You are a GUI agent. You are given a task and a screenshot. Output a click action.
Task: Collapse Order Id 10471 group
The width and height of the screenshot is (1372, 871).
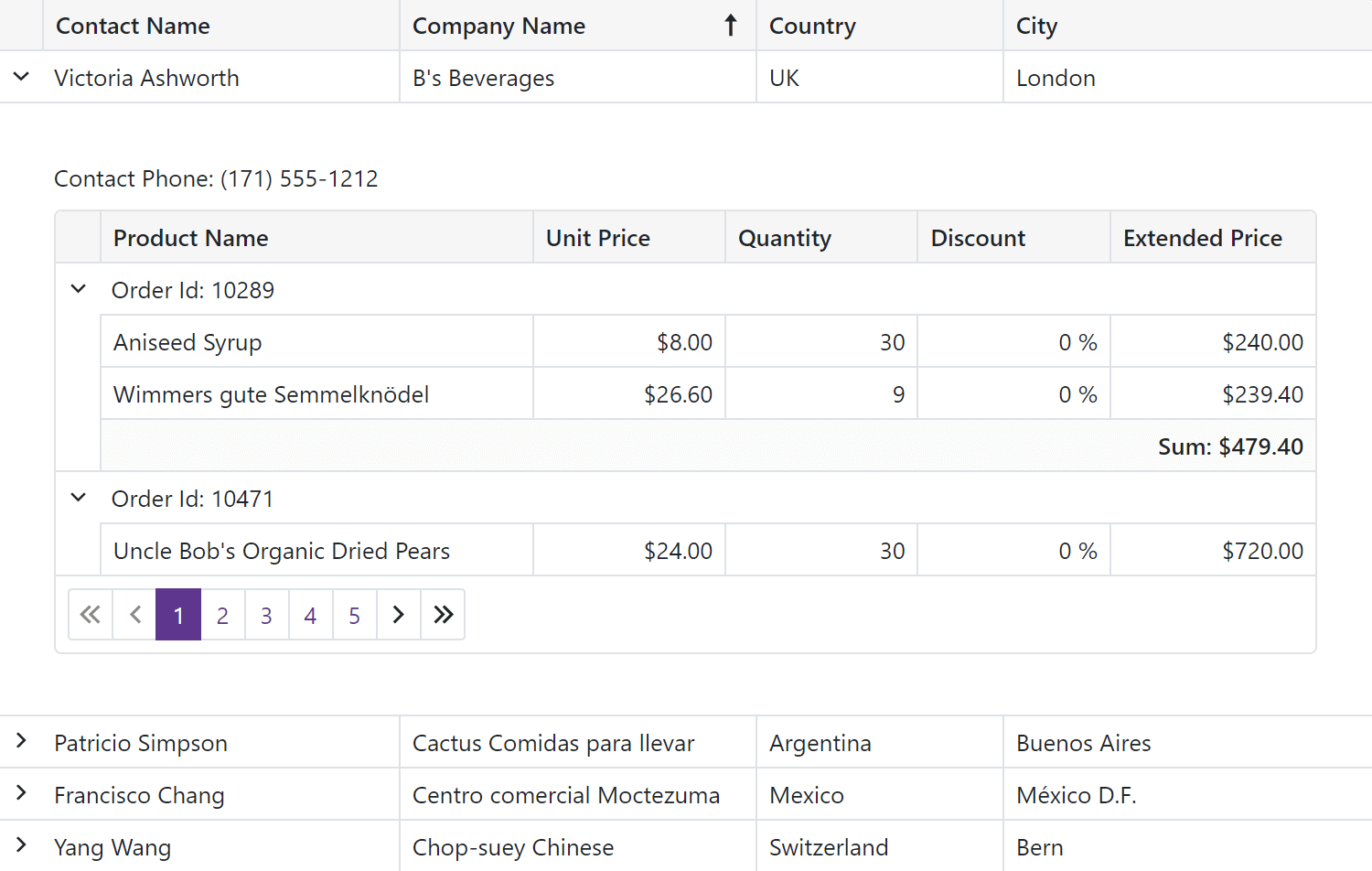point(79,498)
